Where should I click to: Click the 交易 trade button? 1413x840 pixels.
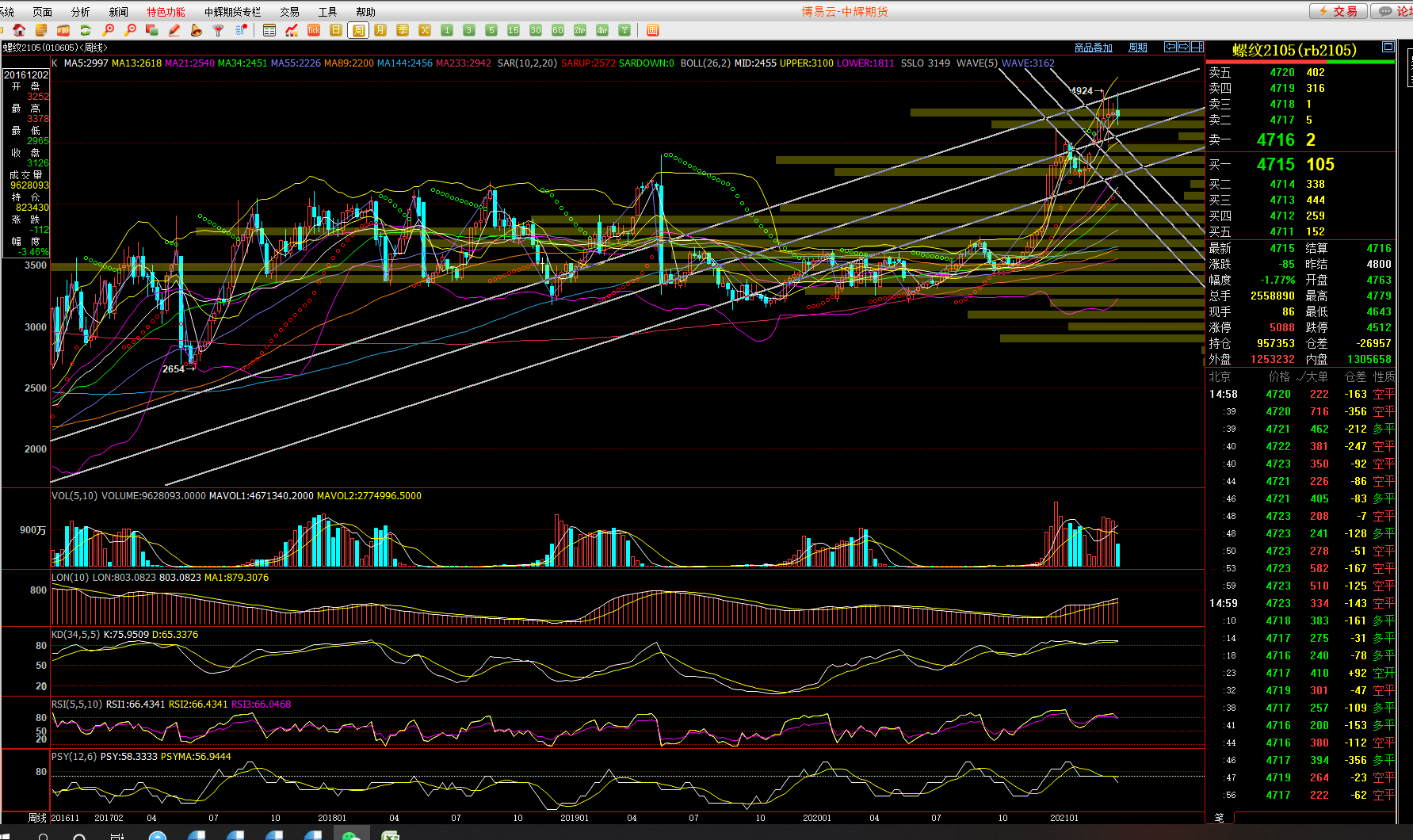pyautogui.click(x=1338, y=11)
